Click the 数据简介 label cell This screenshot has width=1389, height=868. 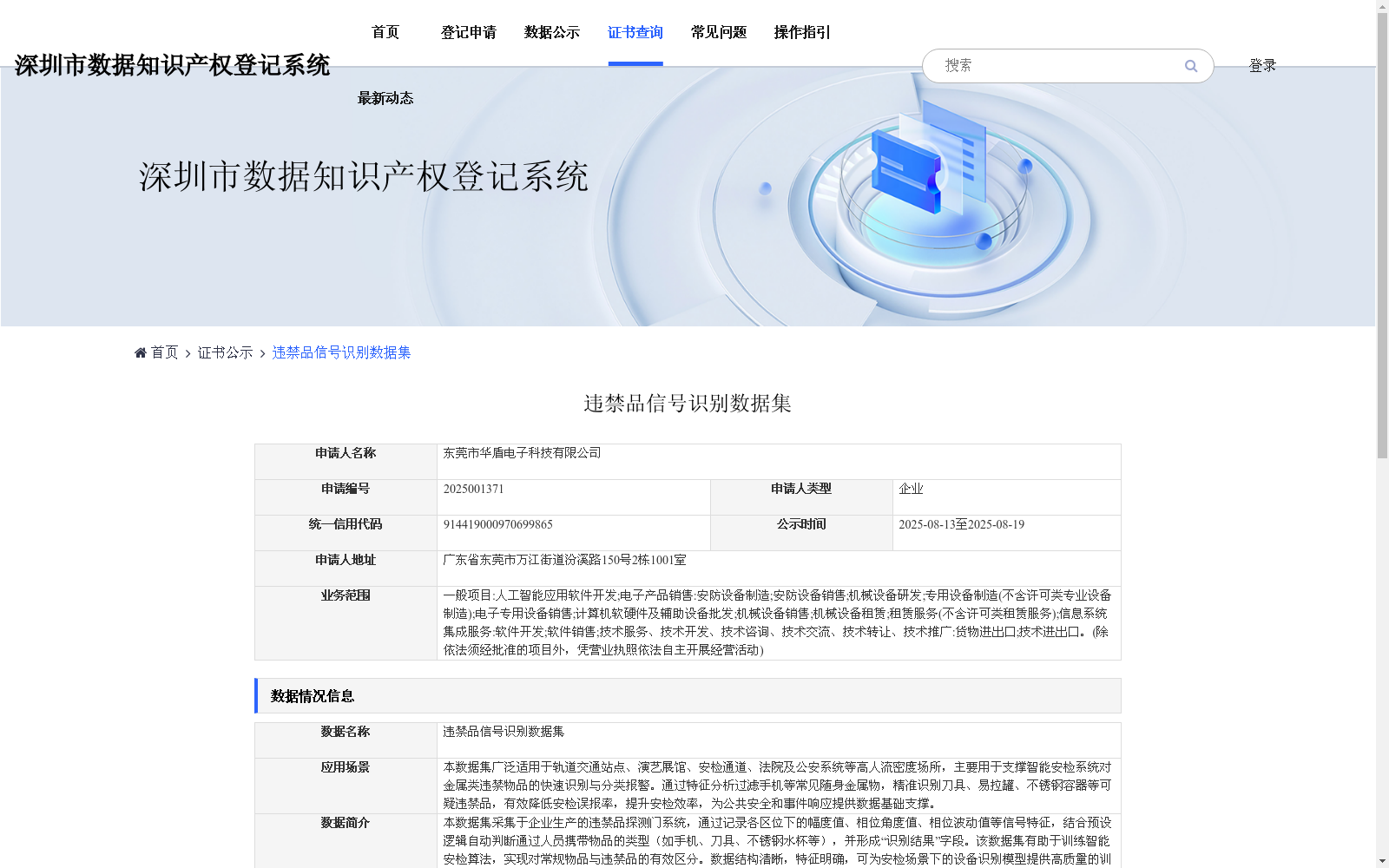tap(346, 840)
